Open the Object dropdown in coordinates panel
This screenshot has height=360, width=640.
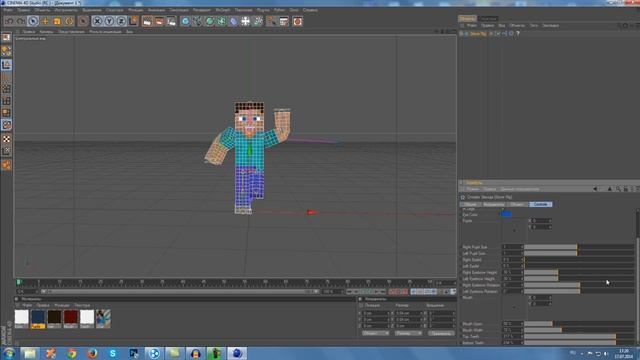[376, 333]
